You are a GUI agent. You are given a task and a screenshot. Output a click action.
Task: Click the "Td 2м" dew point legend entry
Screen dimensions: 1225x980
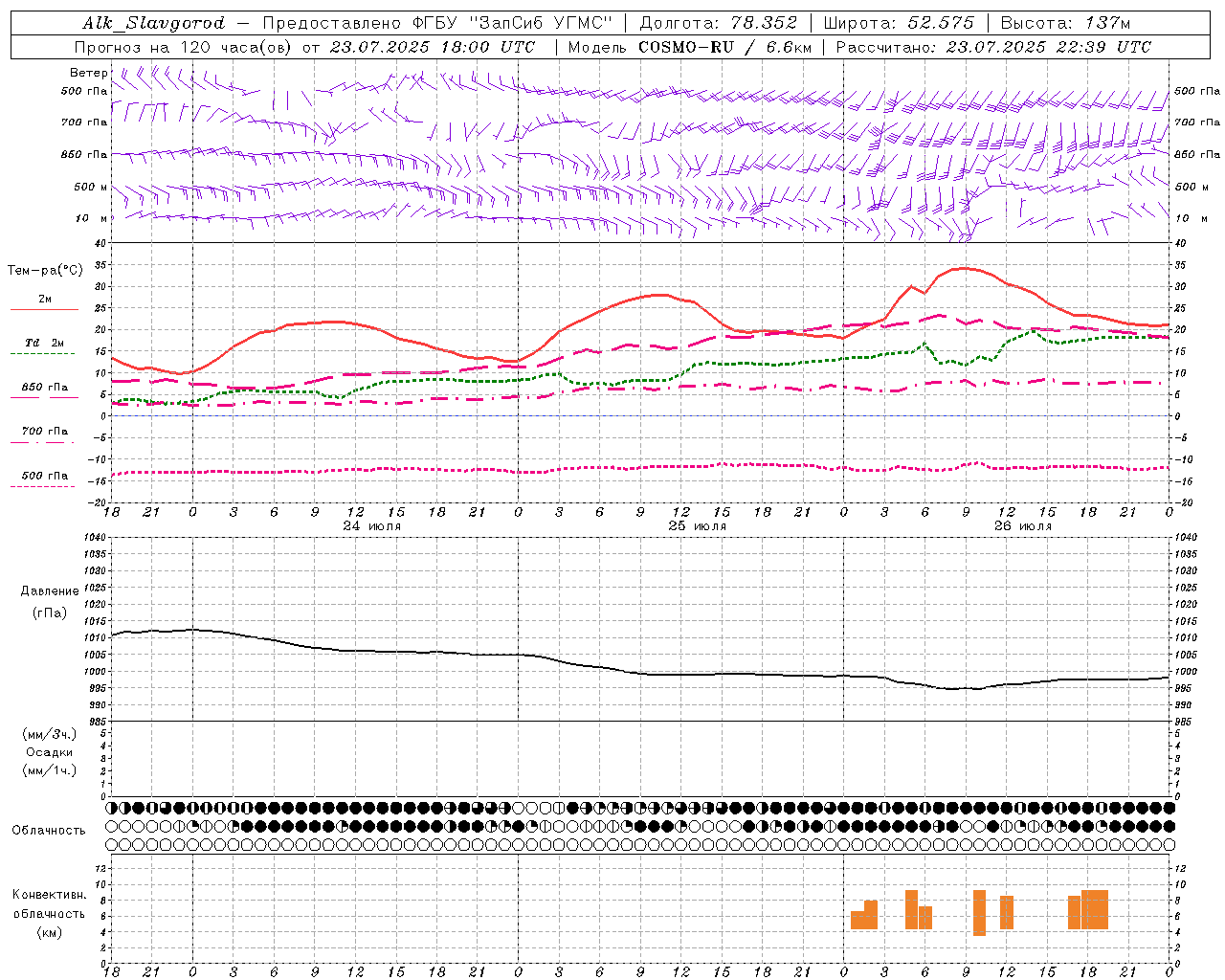pyautogui.click(x=44, y=344)
